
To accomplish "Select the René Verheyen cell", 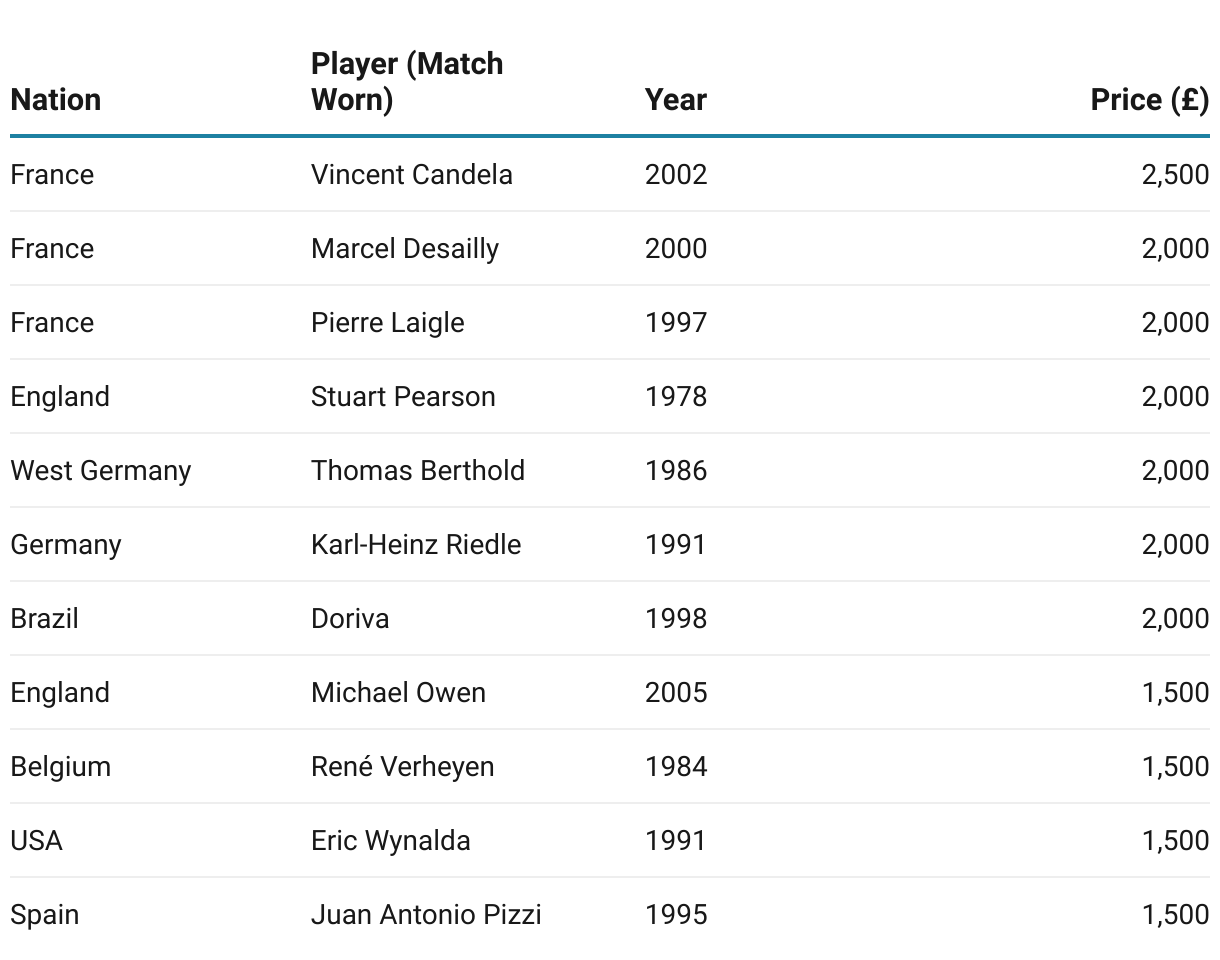I will 403,767.
